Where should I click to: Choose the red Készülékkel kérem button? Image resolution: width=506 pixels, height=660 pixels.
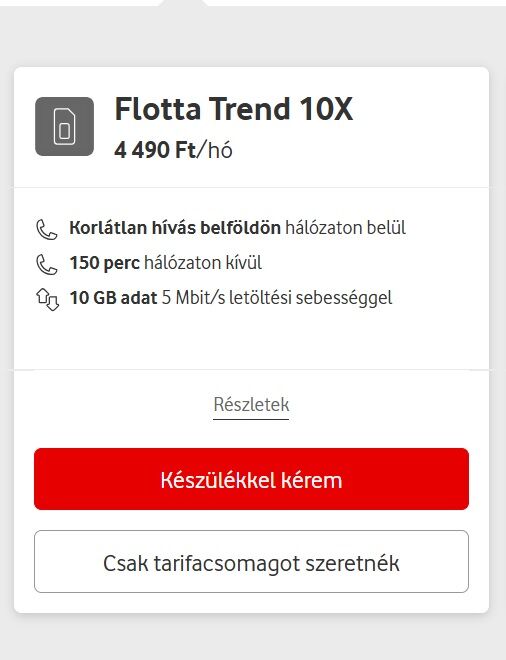[x=251, y=479]
